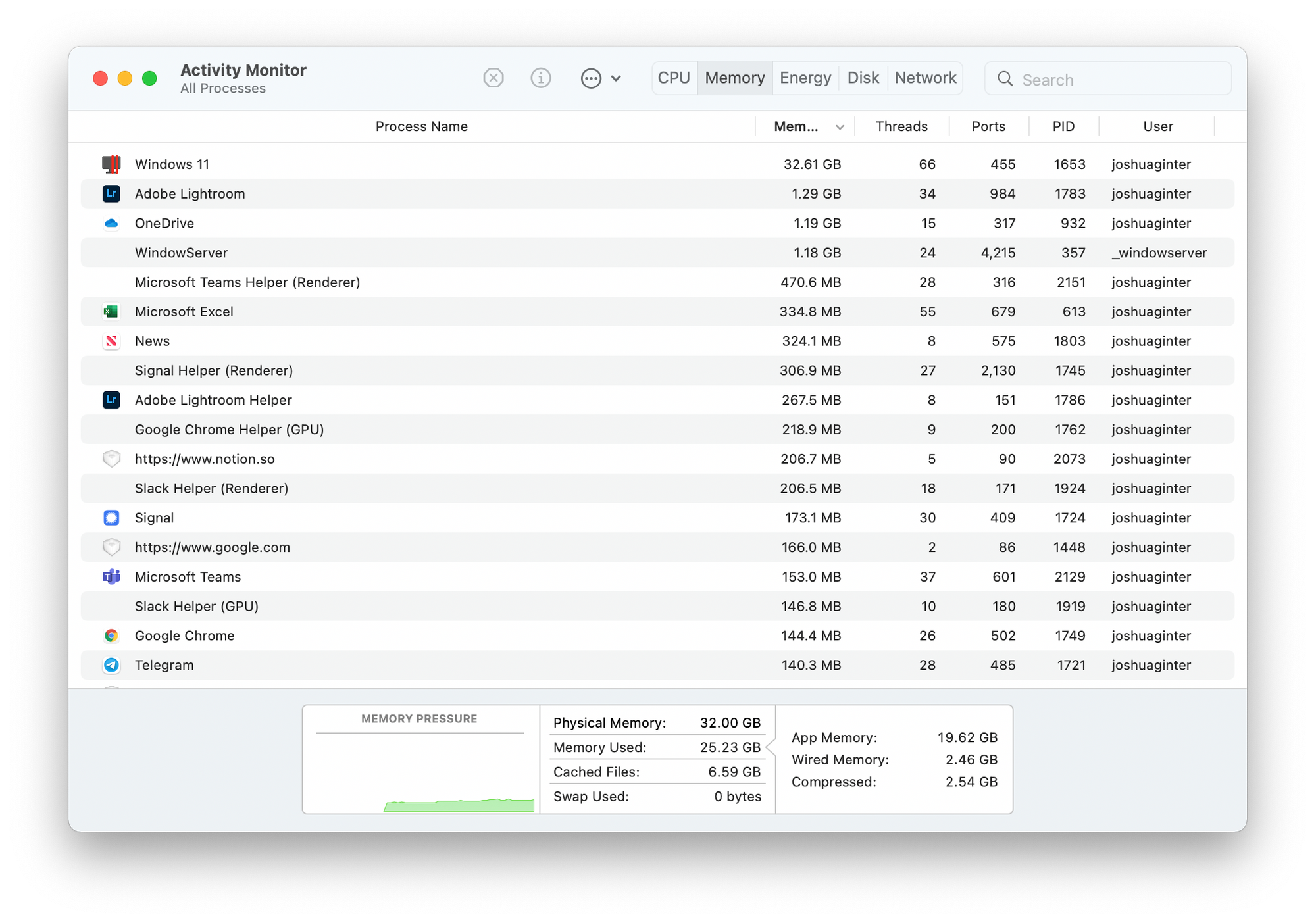Click the 4,215 ports value
1316x923 pixels.
pos(998,253)
